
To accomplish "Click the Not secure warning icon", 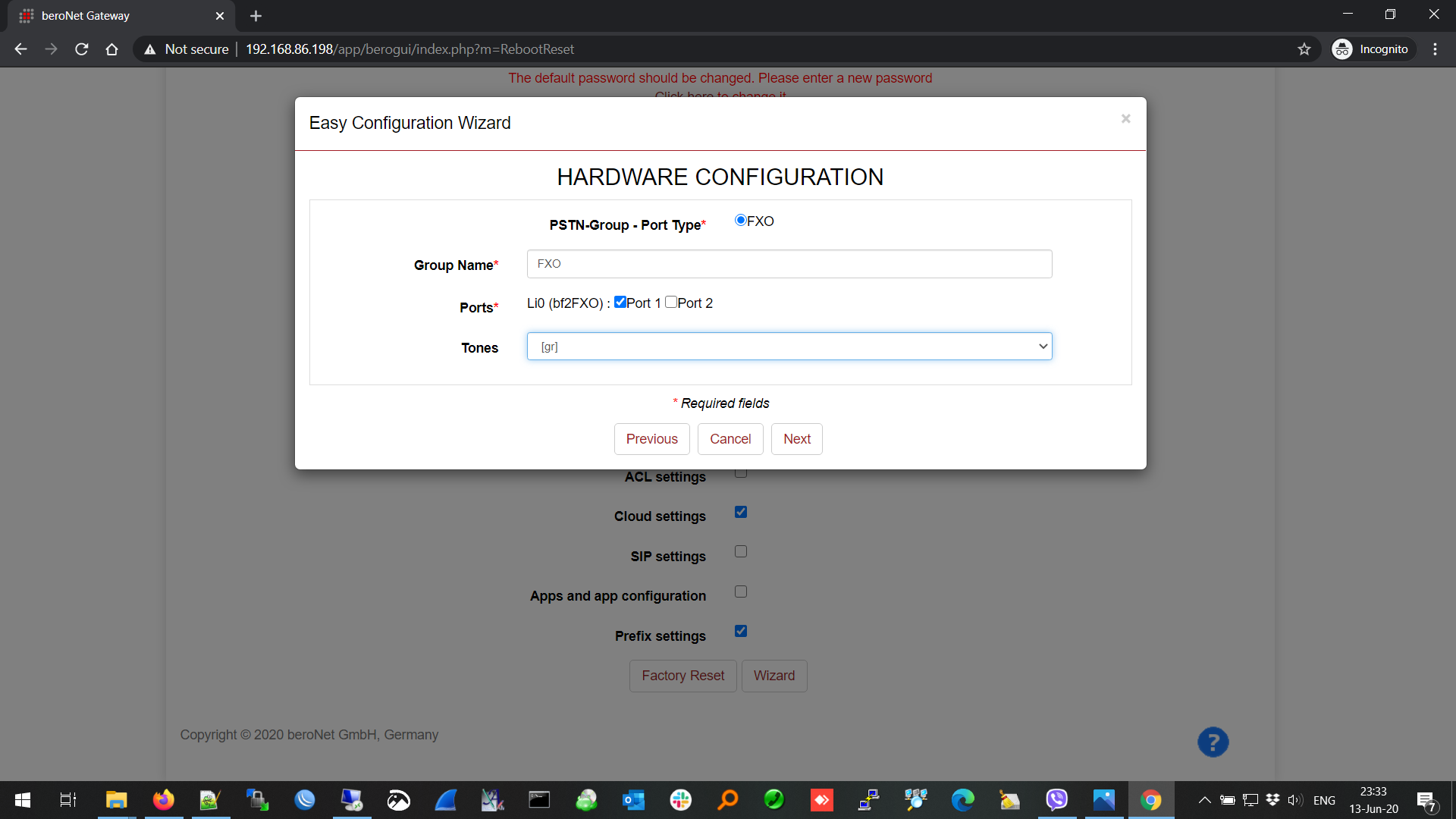I will [x=150, y=49].
